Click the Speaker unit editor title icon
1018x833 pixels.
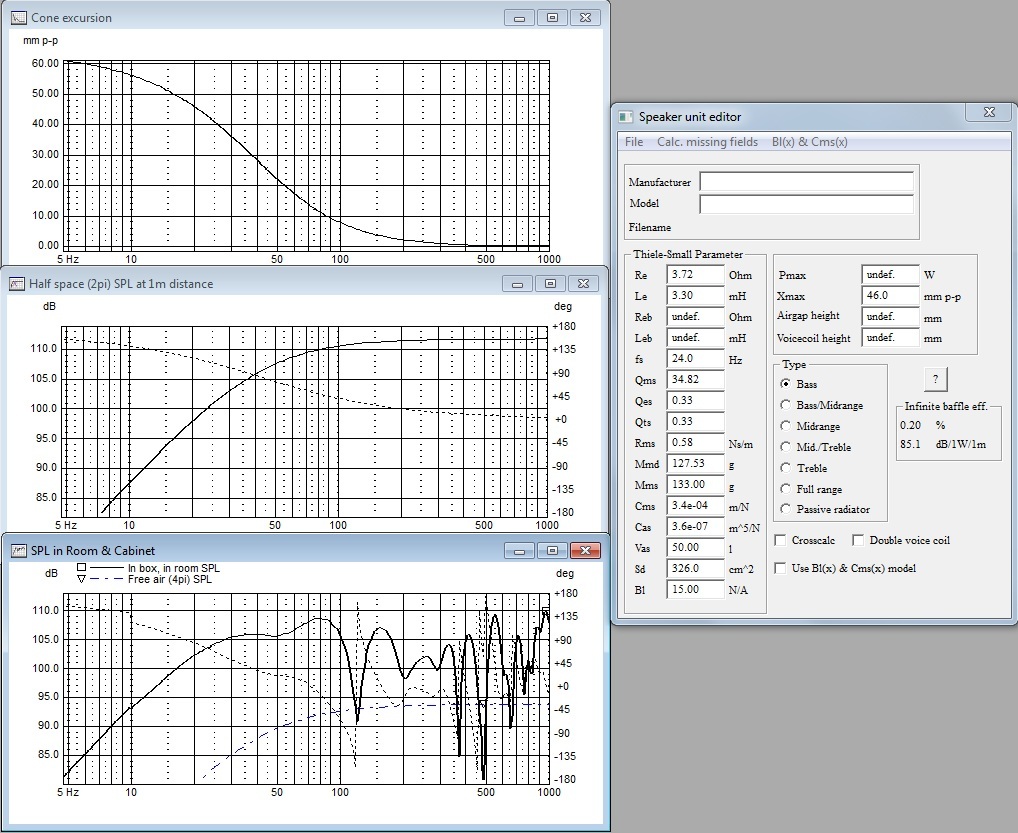coord(626,117)
